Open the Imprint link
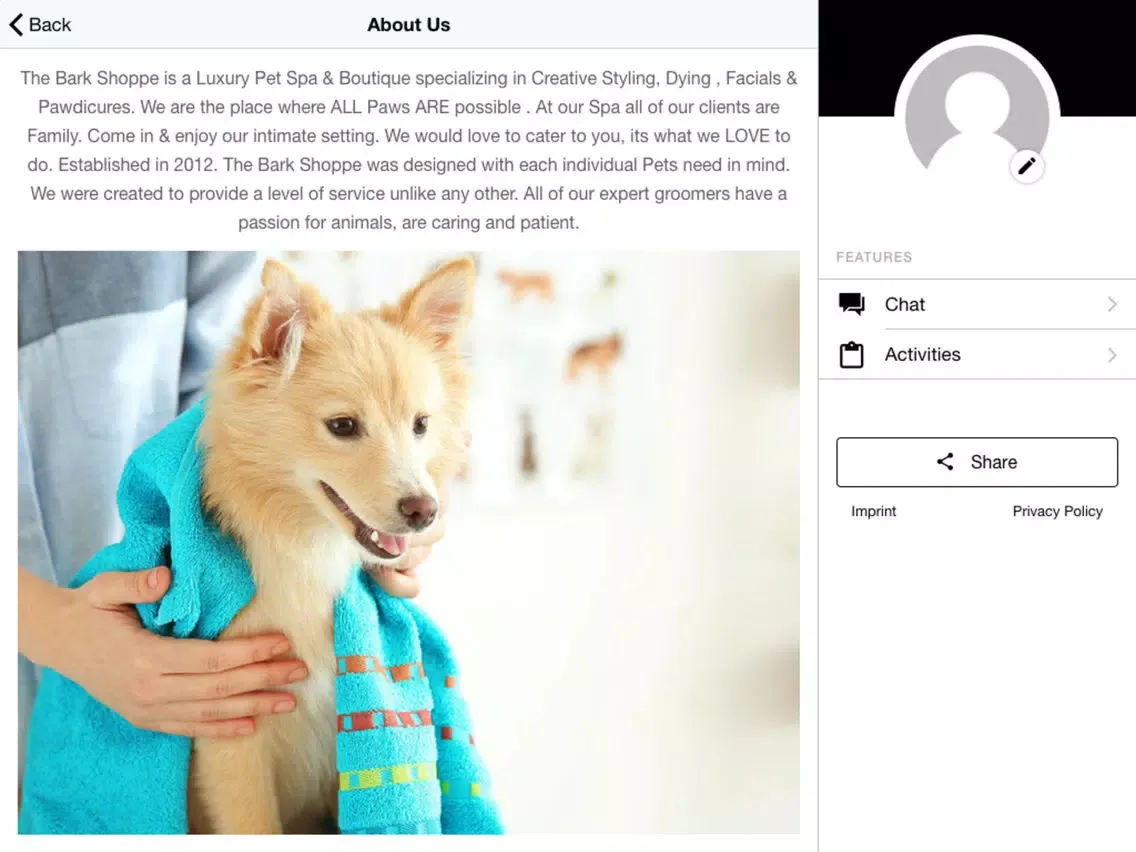This screenshot has width=1136, height=852. pos(873,511)
